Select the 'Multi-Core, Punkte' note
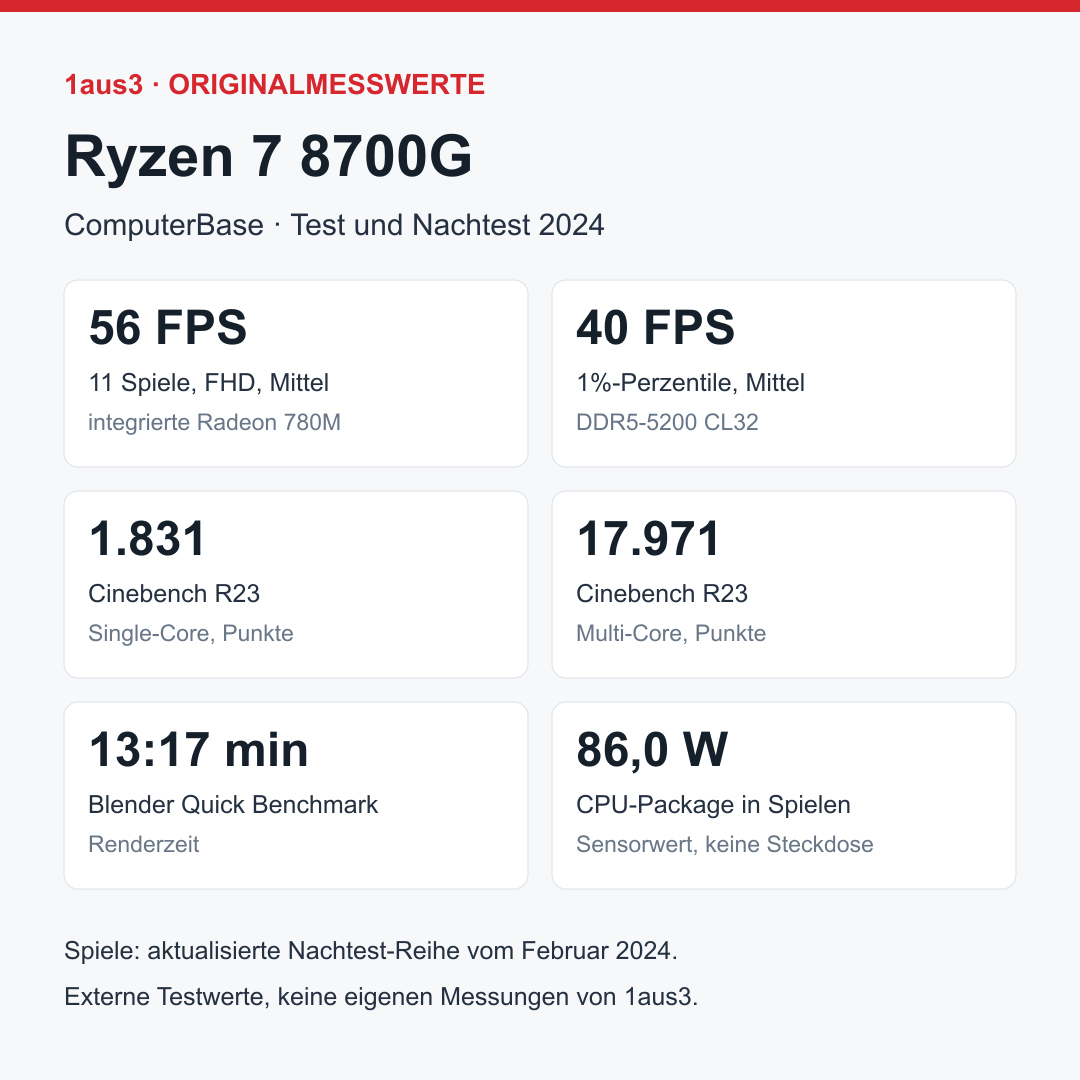The image size is (1080, 1080). [671, 633]
